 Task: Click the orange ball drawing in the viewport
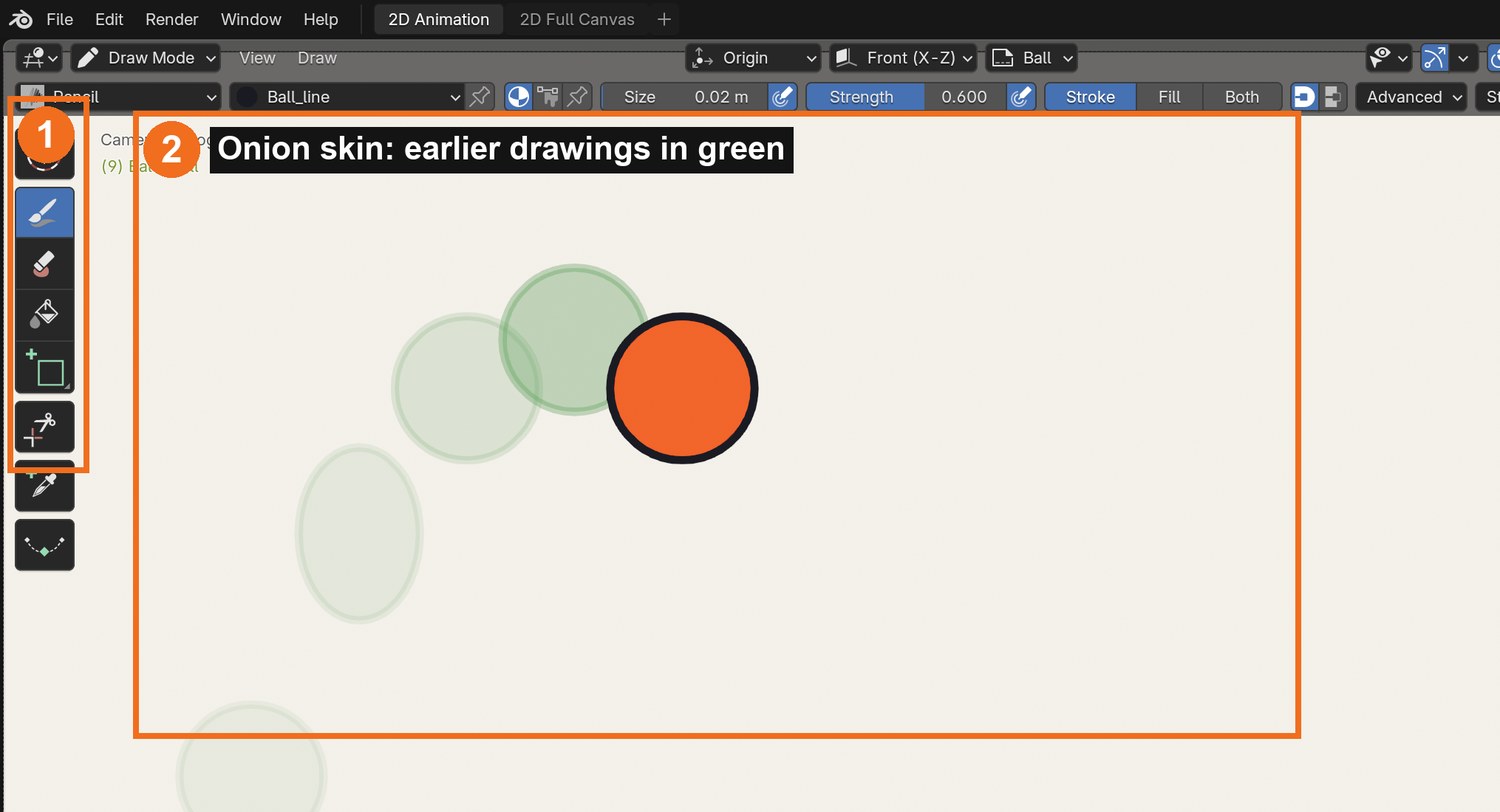(x=682, y=388)
